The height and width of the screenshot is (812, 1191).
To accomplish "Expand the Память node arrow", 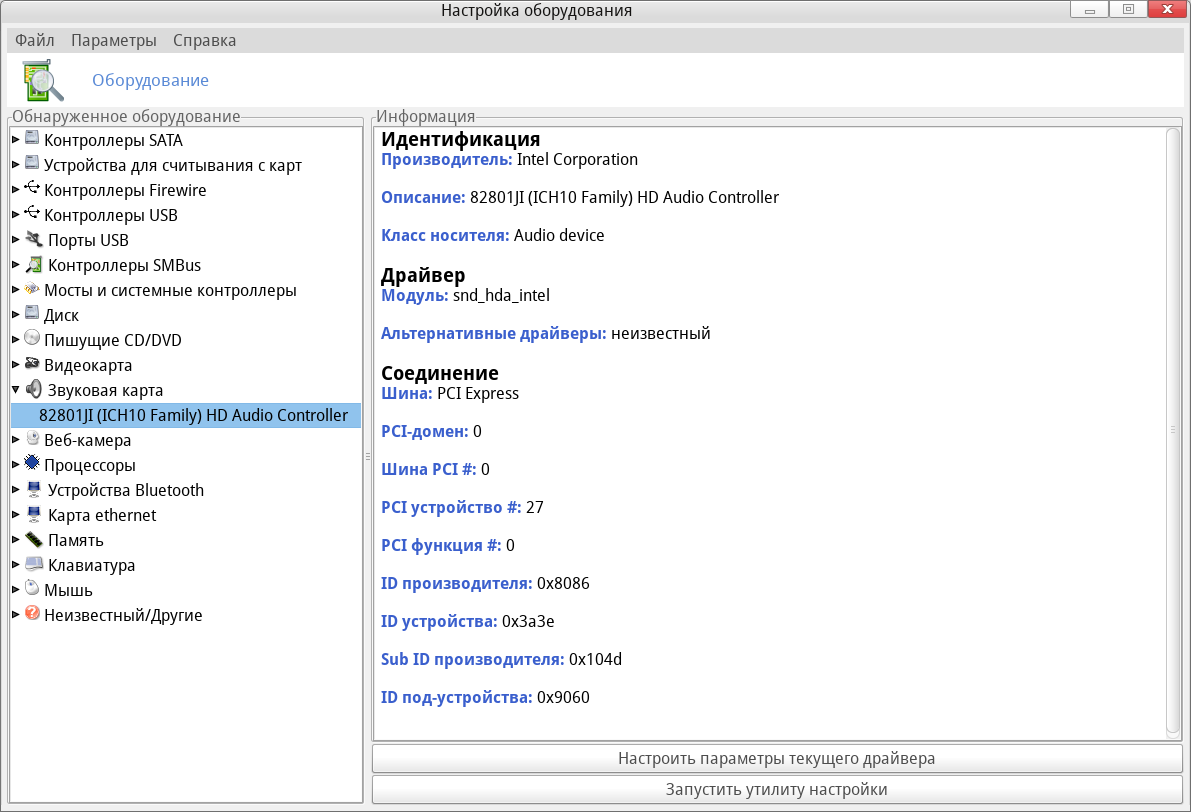I will click(15, 539).
